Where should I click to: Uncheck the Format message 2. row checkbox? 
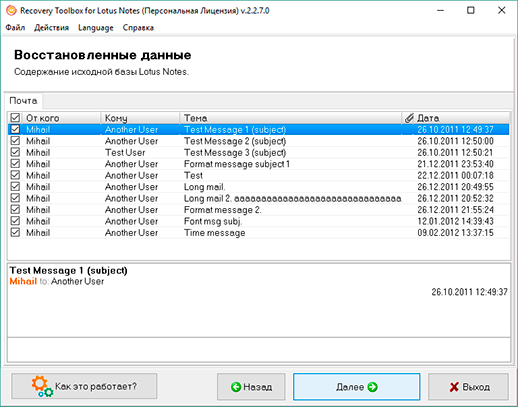(15, 209)
